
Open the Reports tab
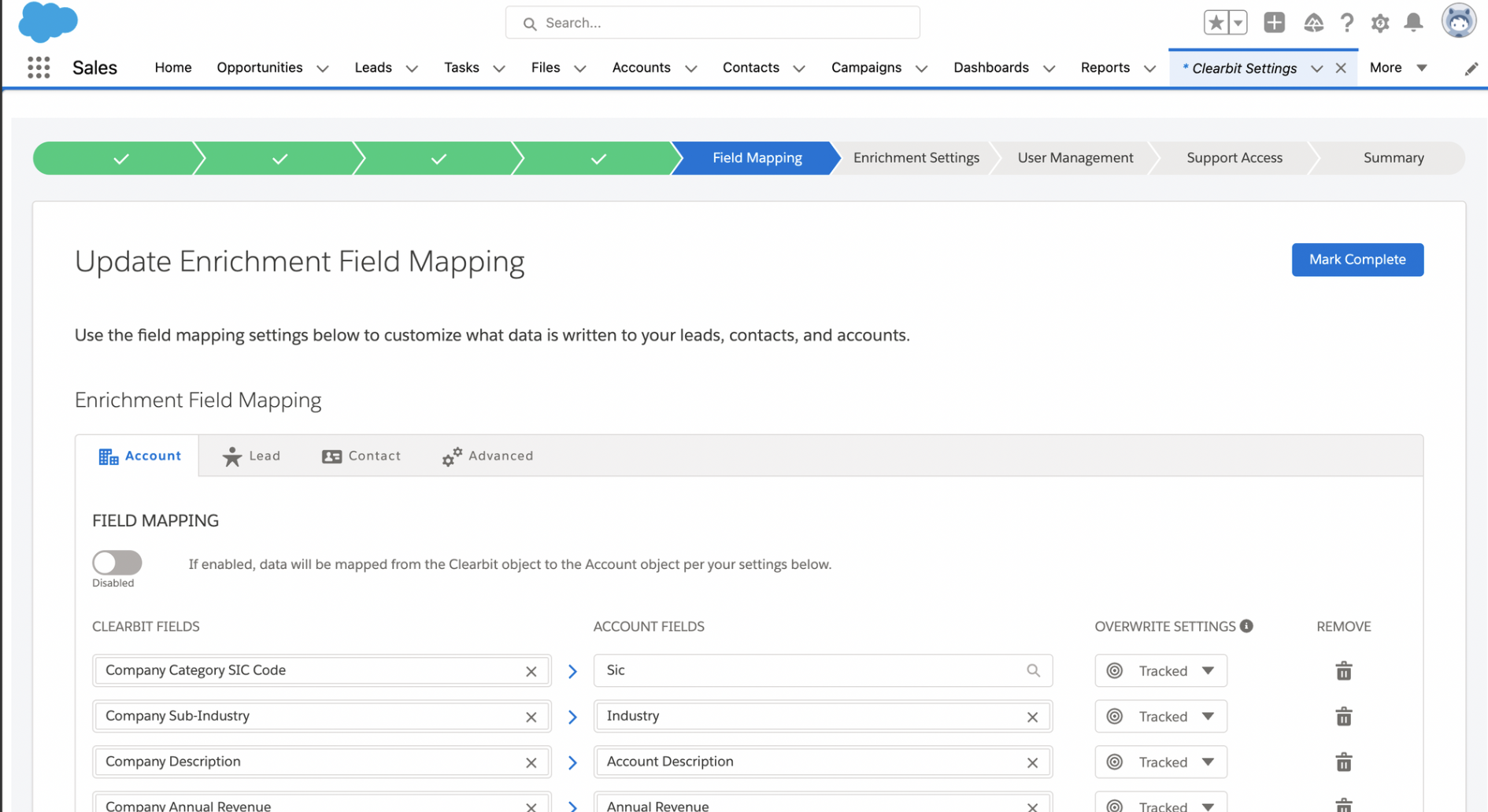tap(1105, 68)
